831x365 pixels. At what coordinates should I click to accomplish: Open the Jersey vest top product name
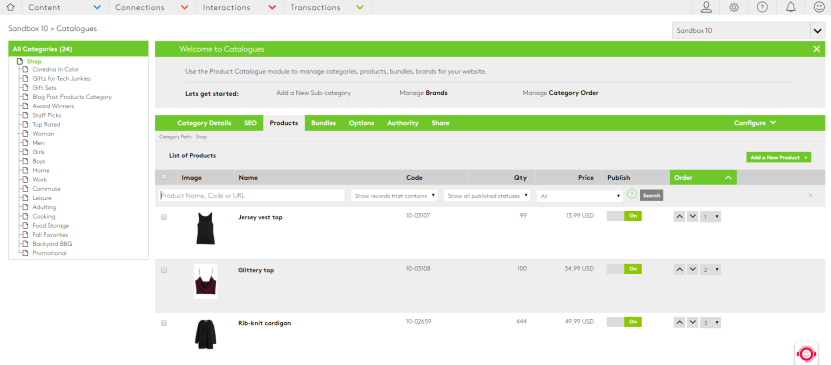[x=260, y=217]
